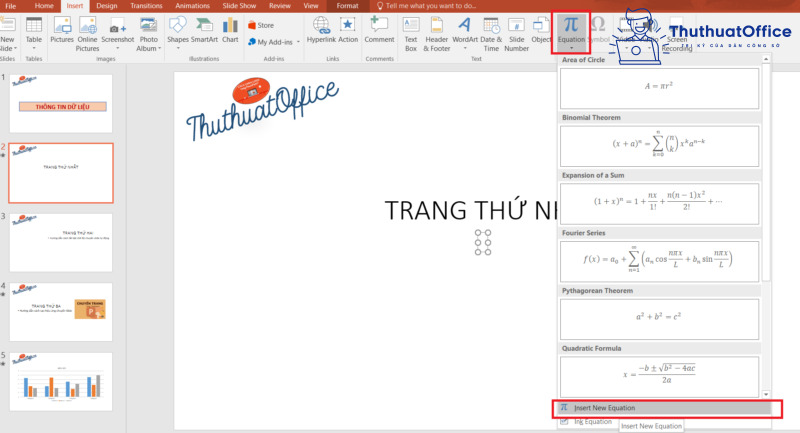Insert the Fourier Series equation
The image size is (800, 433).
659,261
